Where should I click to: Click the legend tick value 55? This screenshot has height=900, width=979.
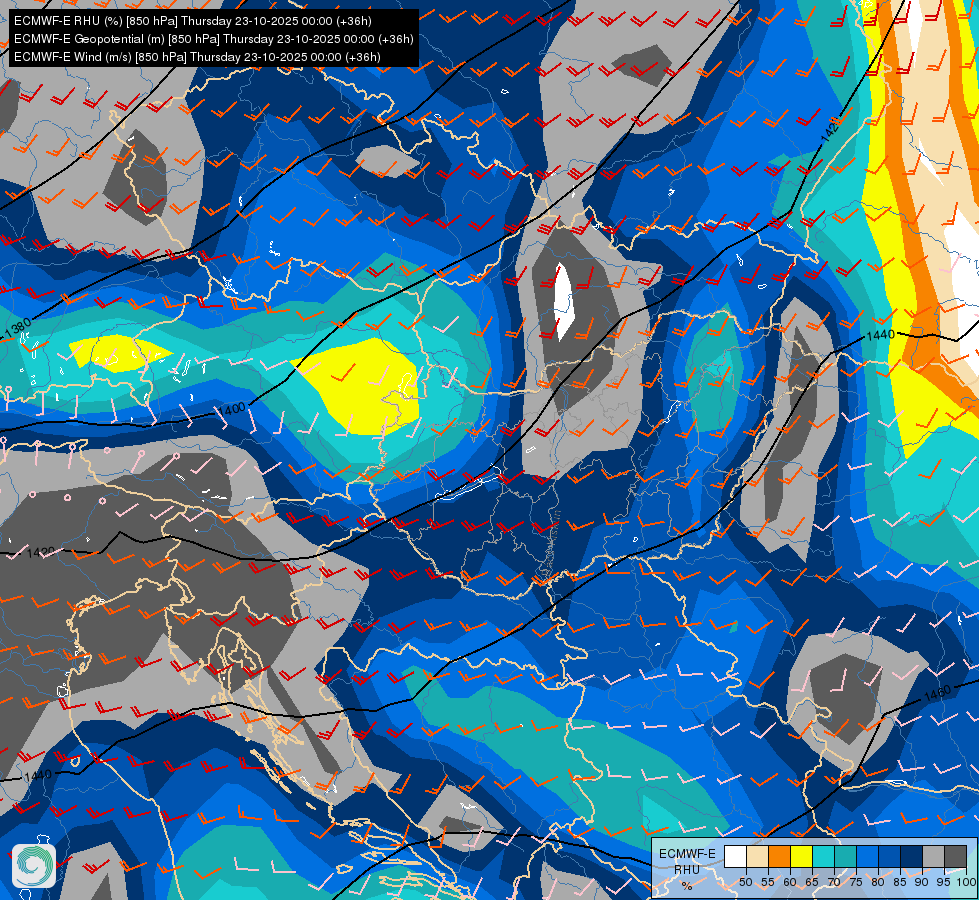click(768, 882)
